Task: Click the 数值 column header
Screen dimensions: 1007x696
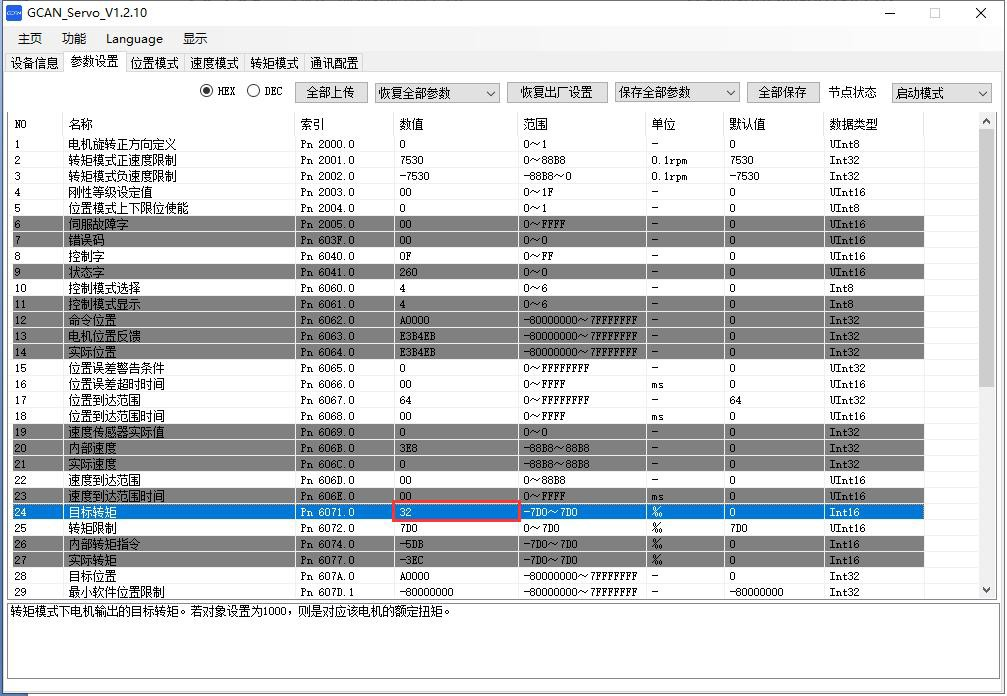Action: click(x=411, y=124)
